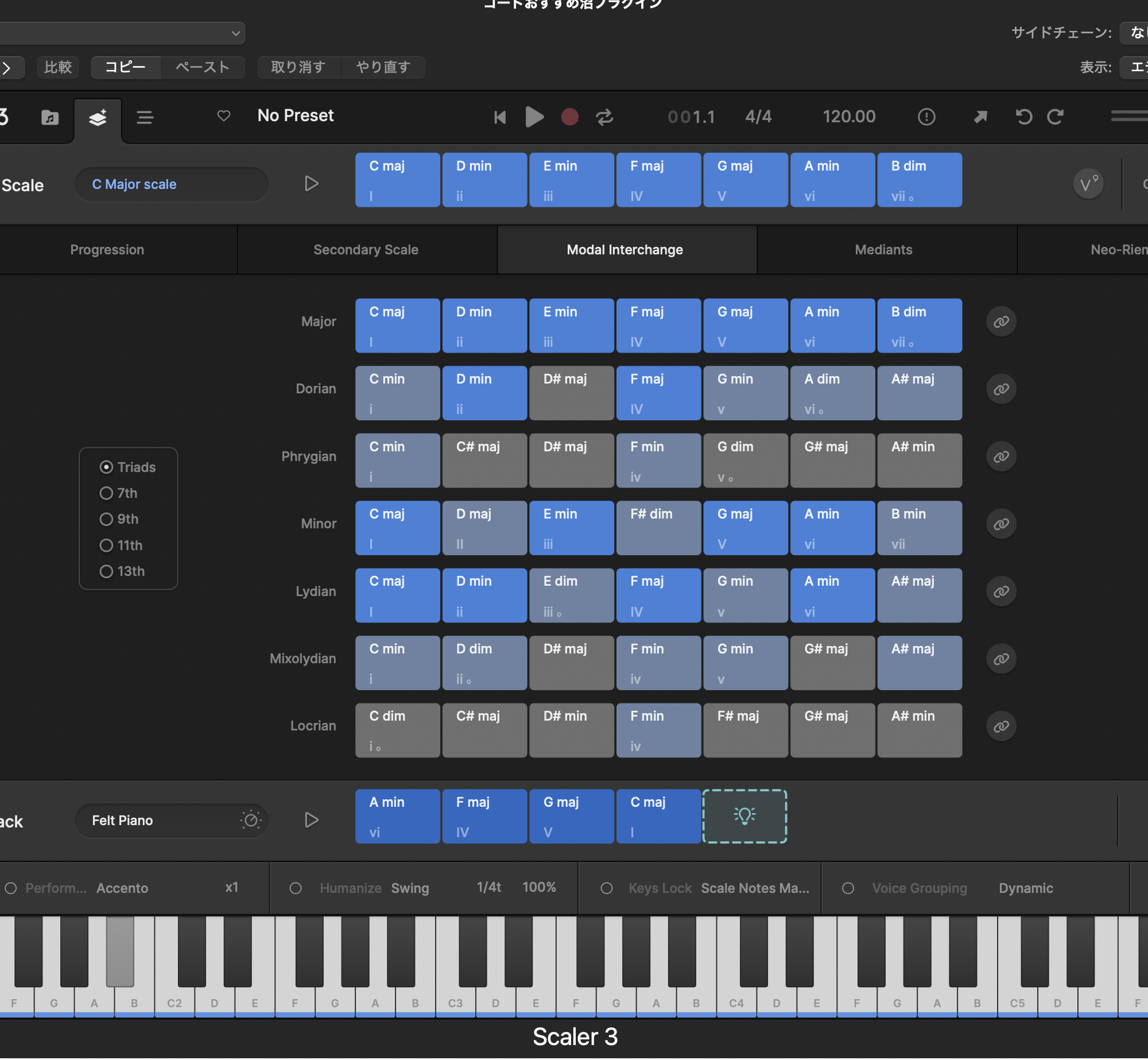Select Triads radio button

[x=106, y=467]
